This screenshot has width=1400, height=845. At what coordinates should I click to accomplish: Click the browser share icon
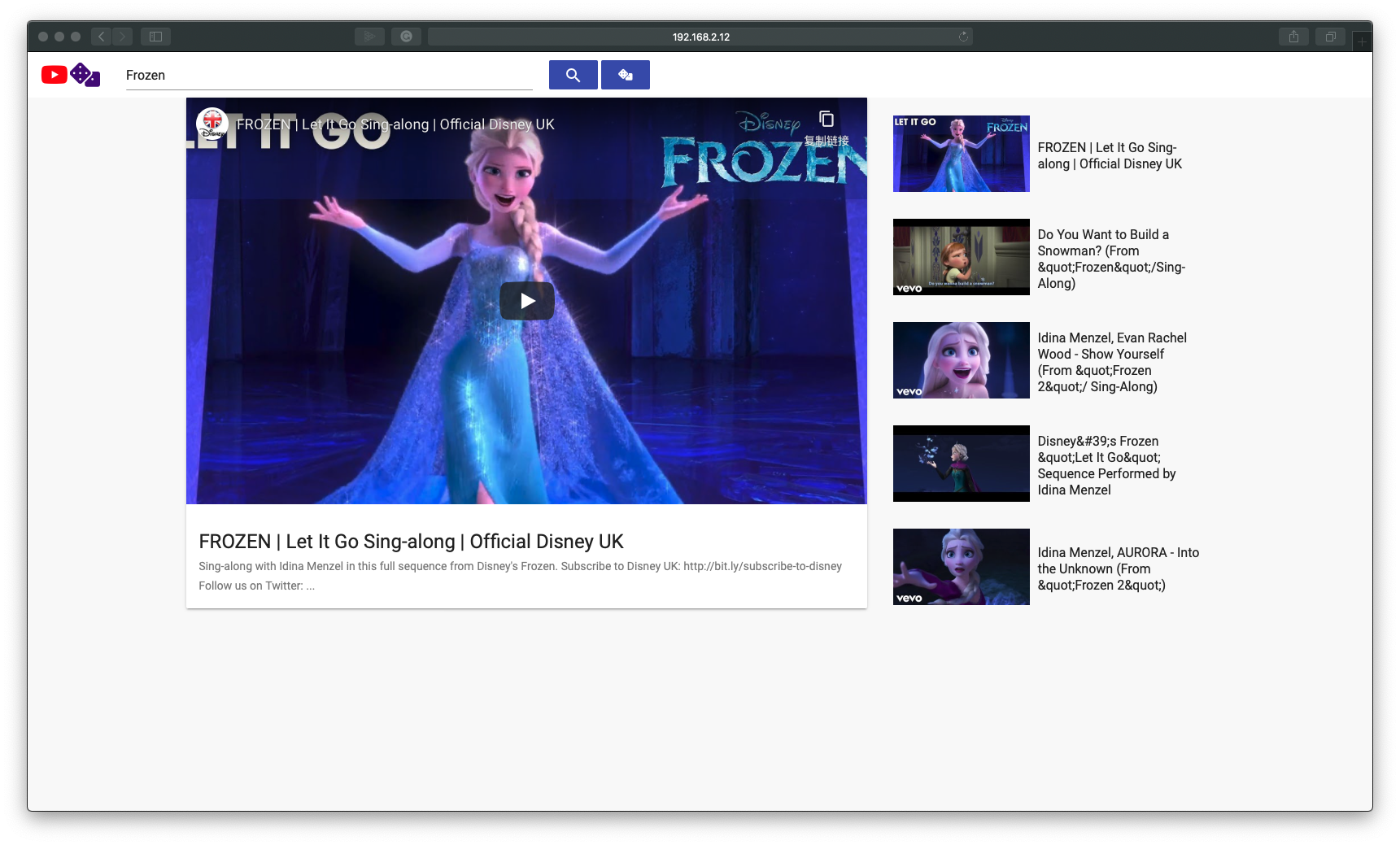point(1293,37)
